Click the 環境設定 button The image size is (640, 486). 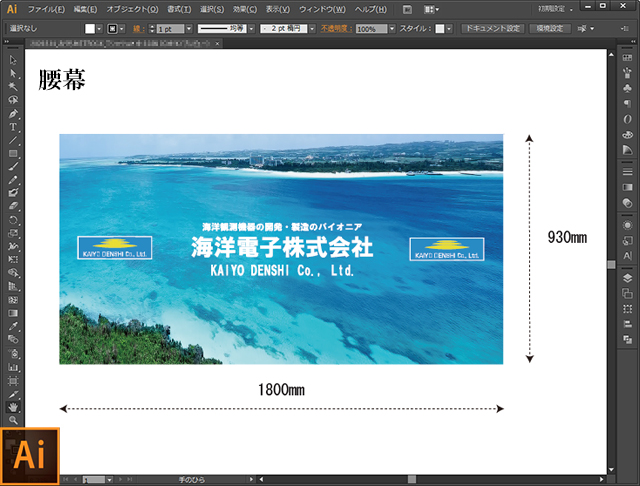[x=550, y=29]
